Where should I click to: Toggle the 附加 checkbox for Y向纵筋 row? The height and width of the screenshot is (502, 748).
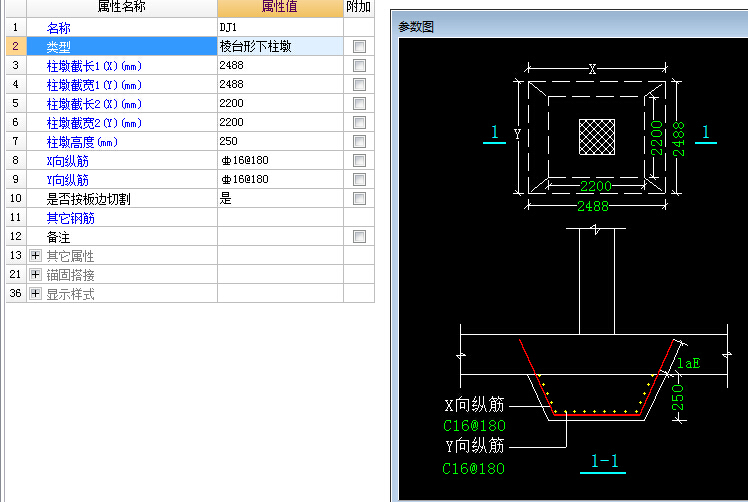pyautogui.click(x=359, y=180)
